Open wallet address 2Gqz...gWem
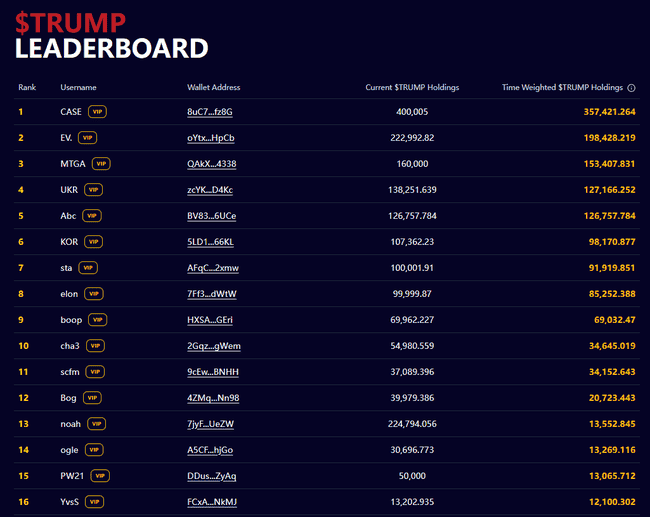 point(214,346)
